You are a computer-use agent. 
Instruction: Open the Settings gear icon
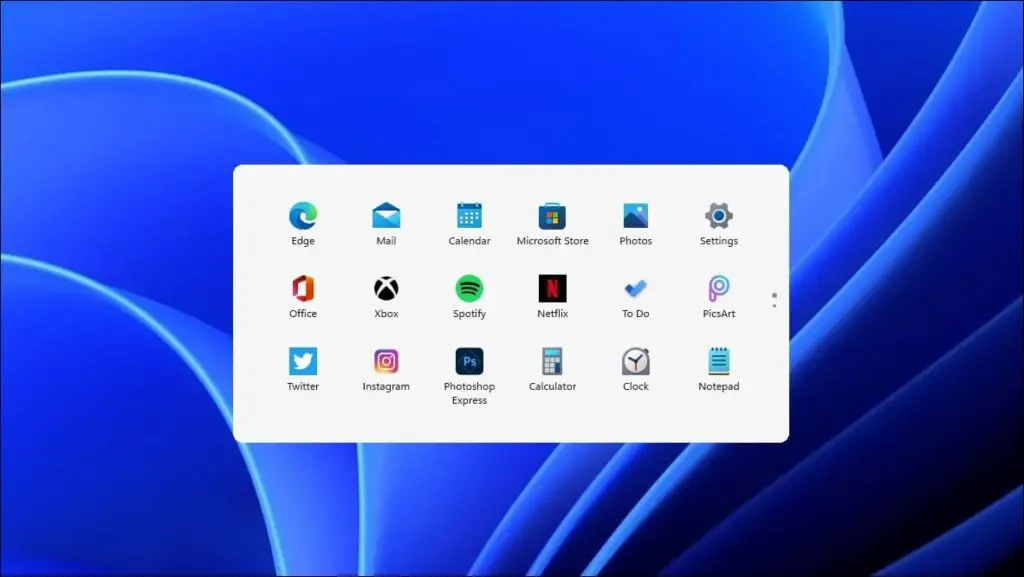click(718, 216)
